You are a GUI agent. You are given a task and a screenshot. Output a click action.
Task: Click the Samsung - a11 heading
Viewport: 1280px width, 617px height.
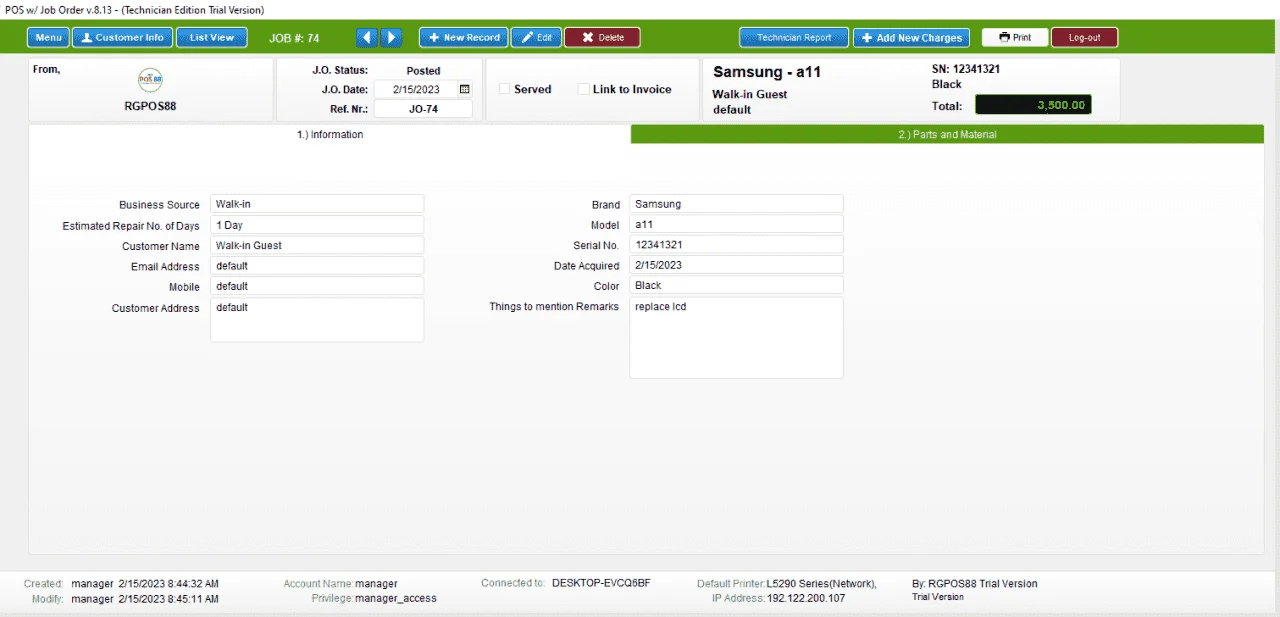[x=767, y=72]
